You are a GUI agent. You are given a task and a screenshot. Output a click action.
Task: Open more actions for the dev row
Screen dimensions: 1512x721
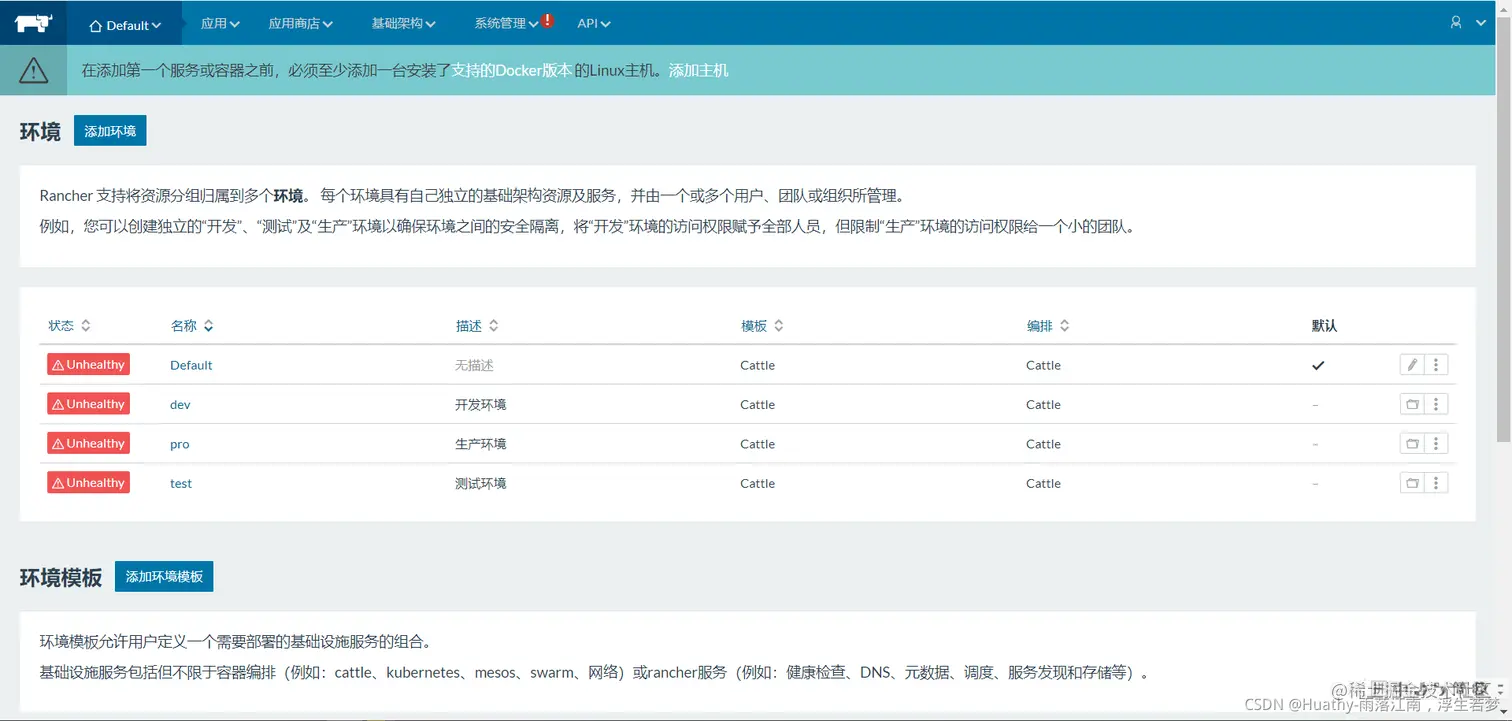[x=1436, y=404]
